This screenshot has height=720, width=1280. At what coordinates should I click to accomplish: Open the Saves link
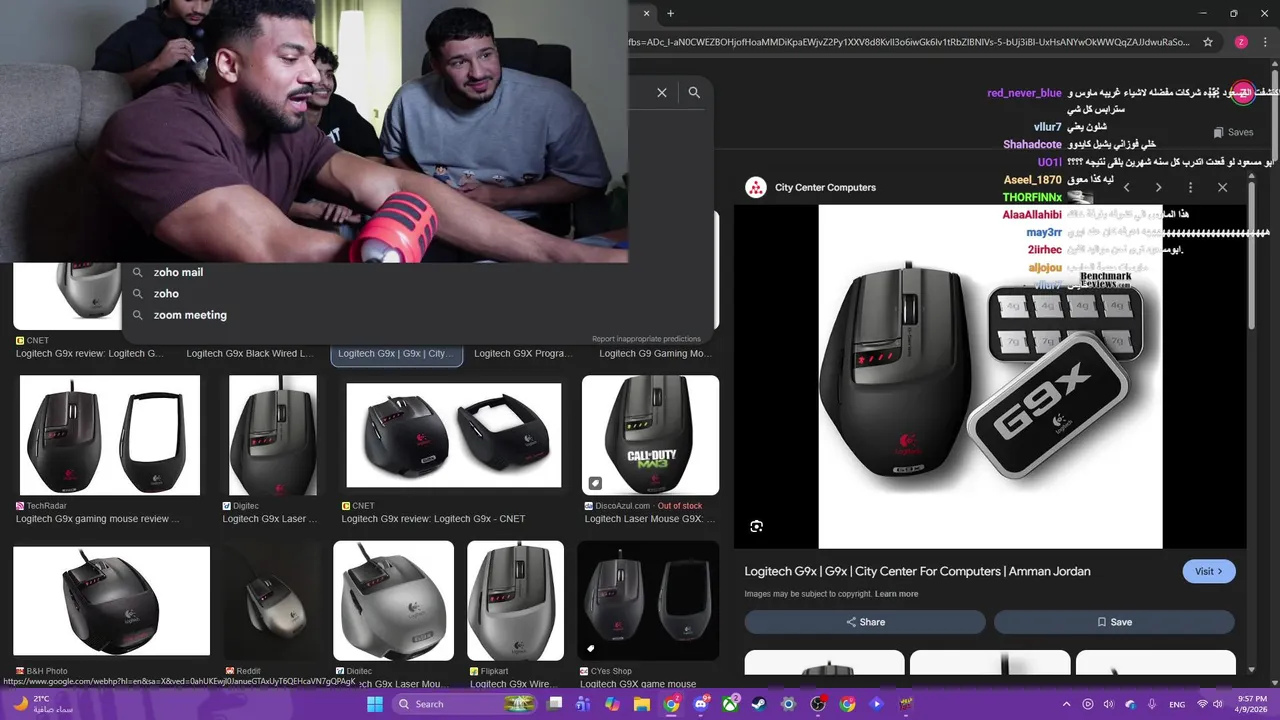coord(1233,132)
